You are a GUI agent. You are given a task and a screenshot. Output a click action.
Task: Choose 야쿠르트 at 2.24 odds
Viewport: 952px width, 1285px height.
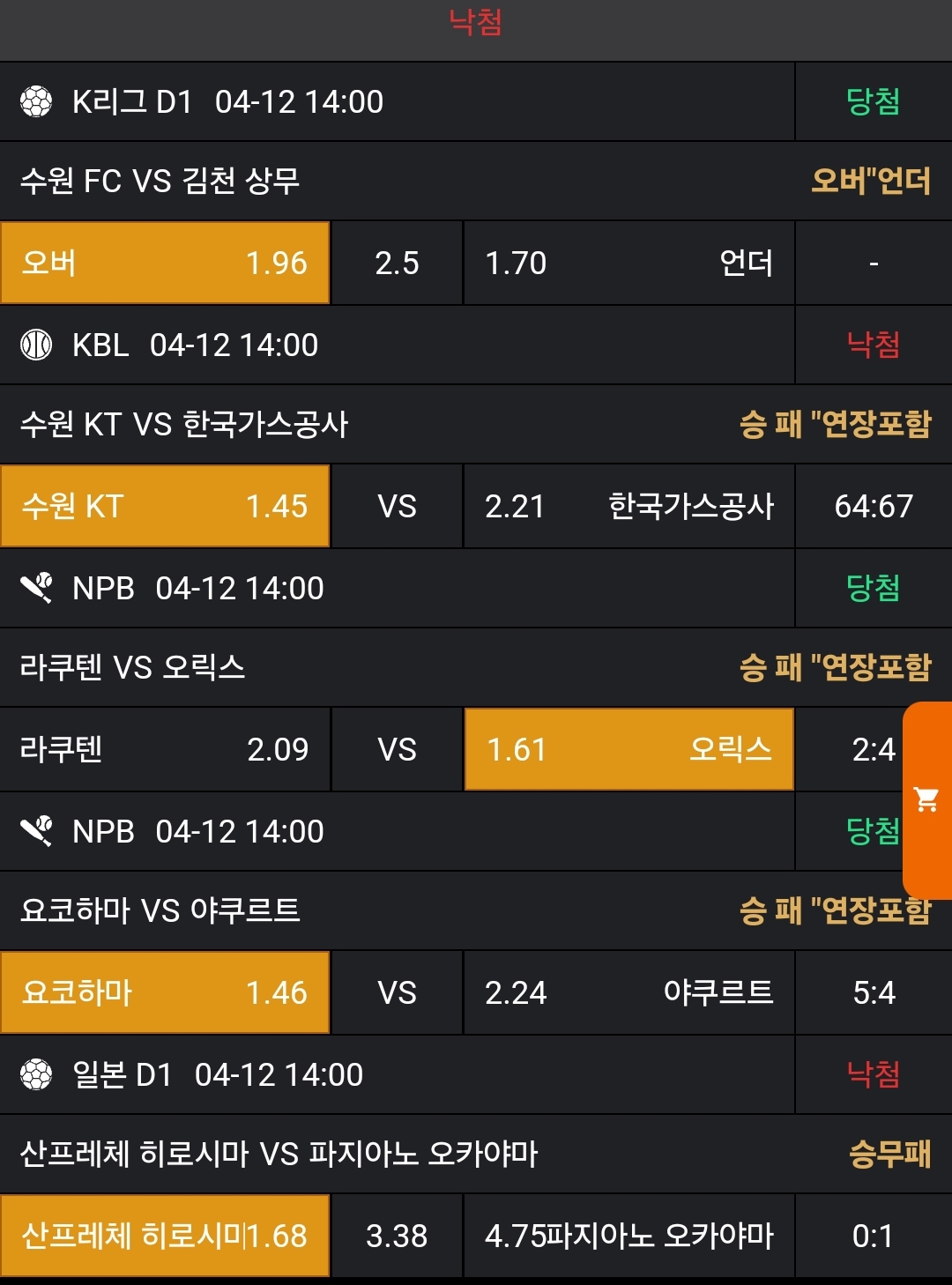click(628, 992)
